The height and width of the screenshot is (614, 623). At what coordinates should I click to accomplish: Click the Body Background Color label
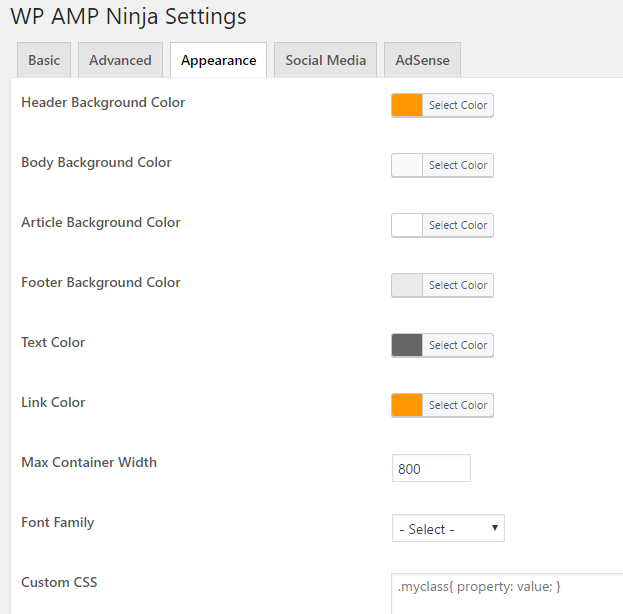pyautogui.click(x=96, y=163)
